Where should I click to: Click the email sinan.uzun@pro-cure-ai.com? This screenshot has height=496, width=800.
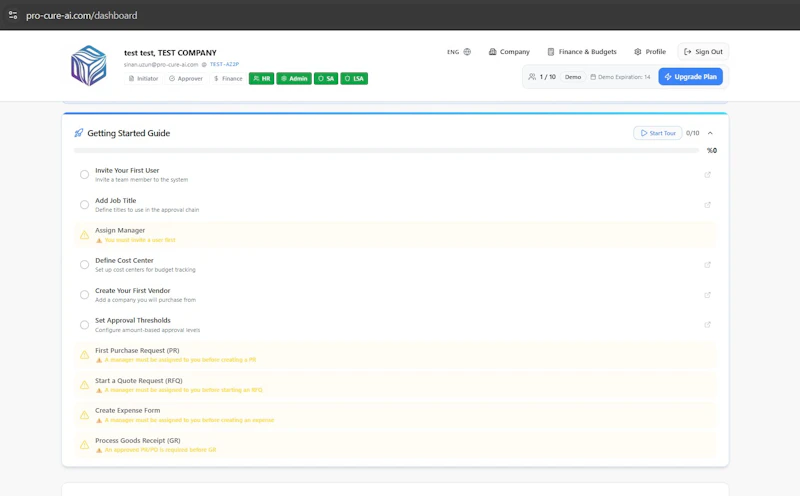161,65
